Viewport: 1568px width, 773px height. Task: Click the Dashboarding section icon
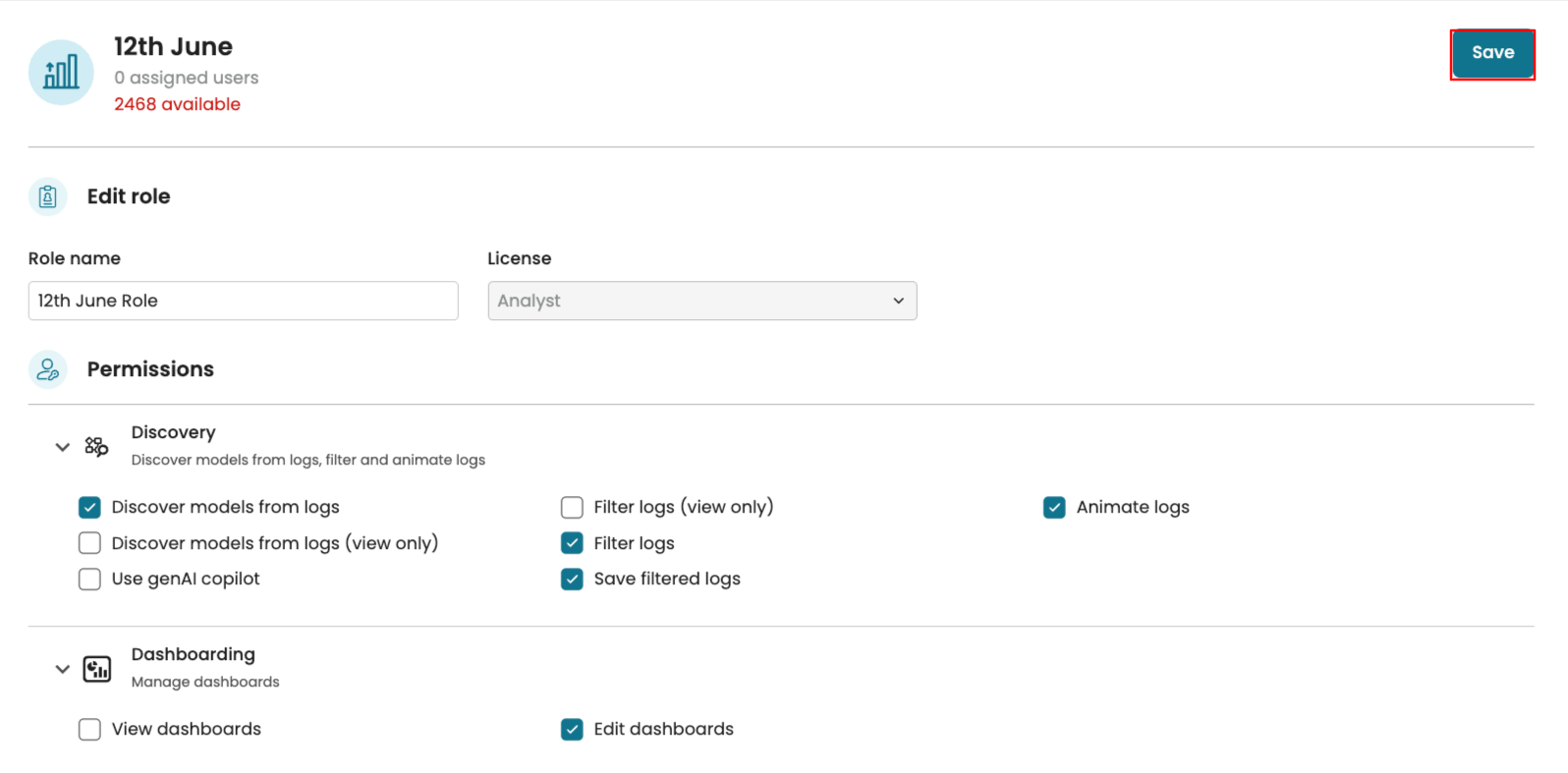(96, 669)
